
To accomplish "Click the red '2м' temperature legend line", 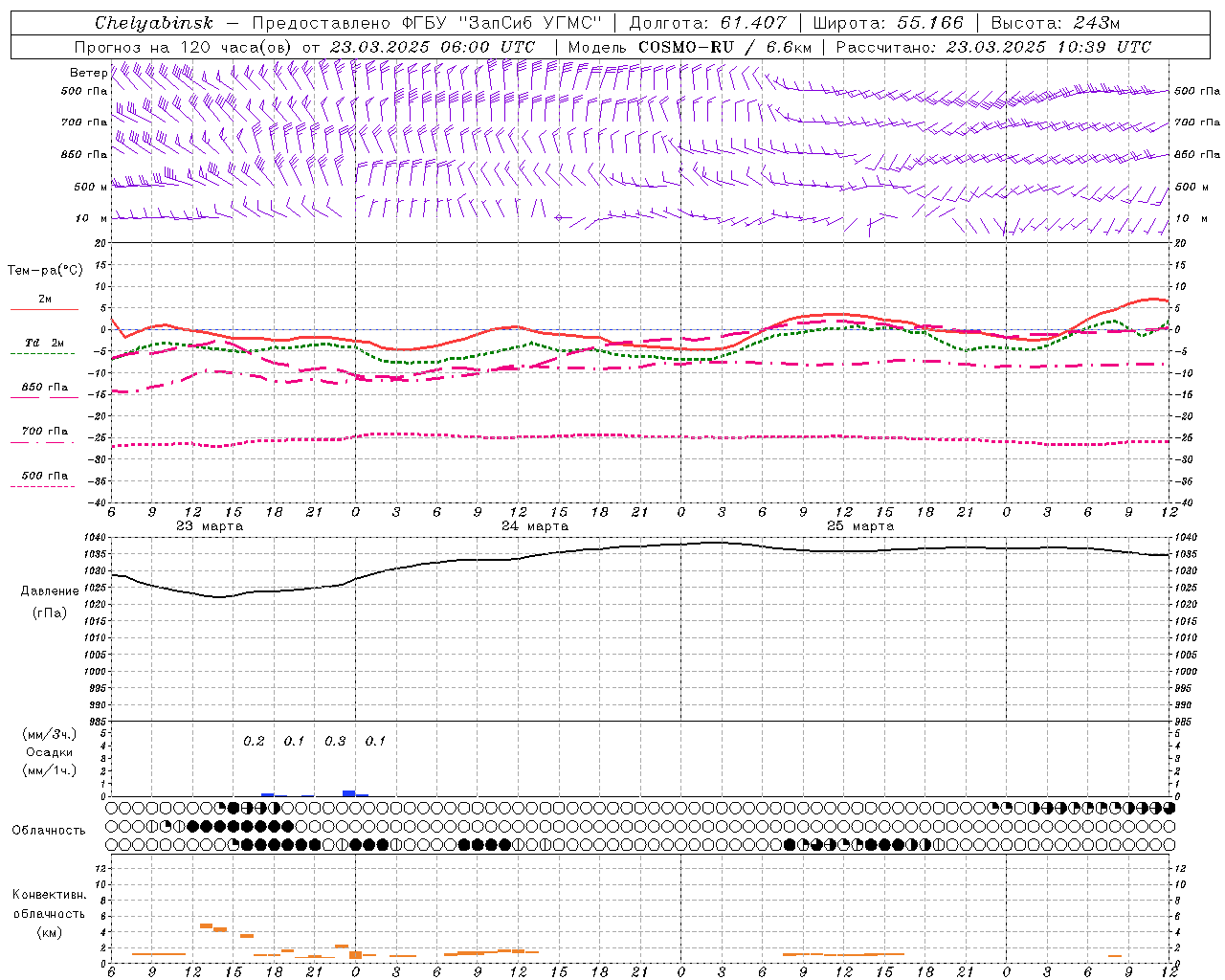I will click(x=44, y=310).
